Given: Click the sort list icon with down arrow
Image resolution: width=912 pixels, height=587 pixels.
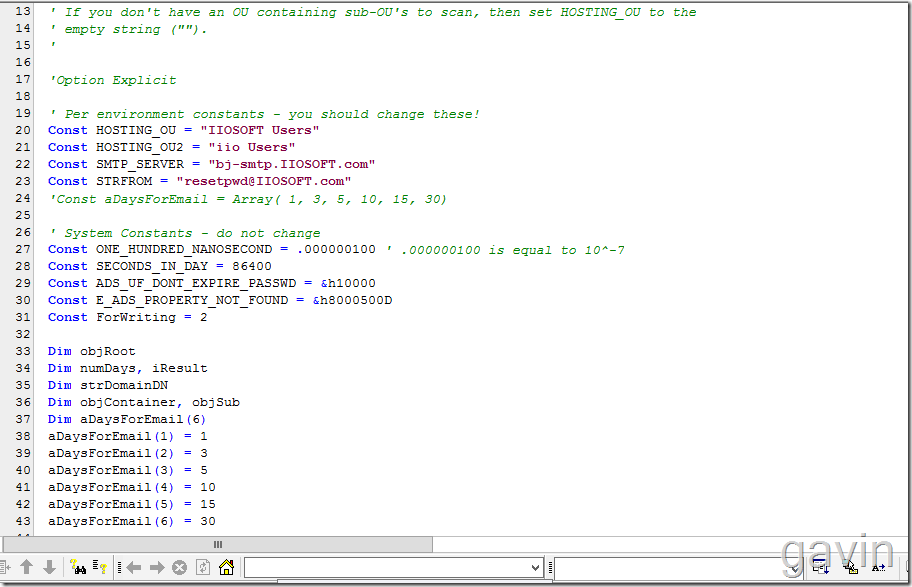Looking at the screenshot, I should 821,567.
